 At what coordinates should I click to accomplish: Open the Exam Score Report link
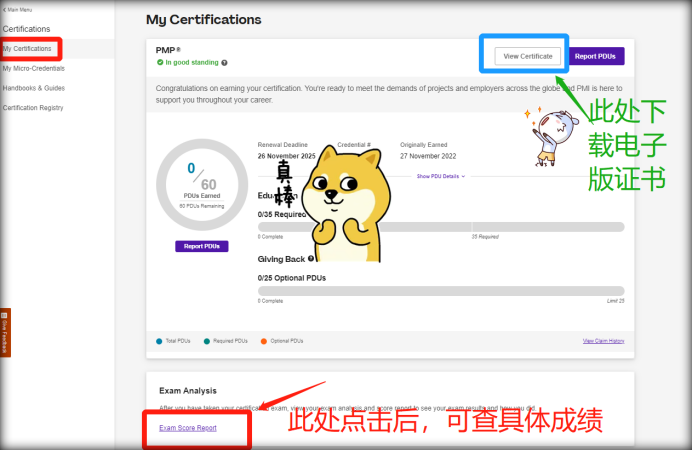188,428
